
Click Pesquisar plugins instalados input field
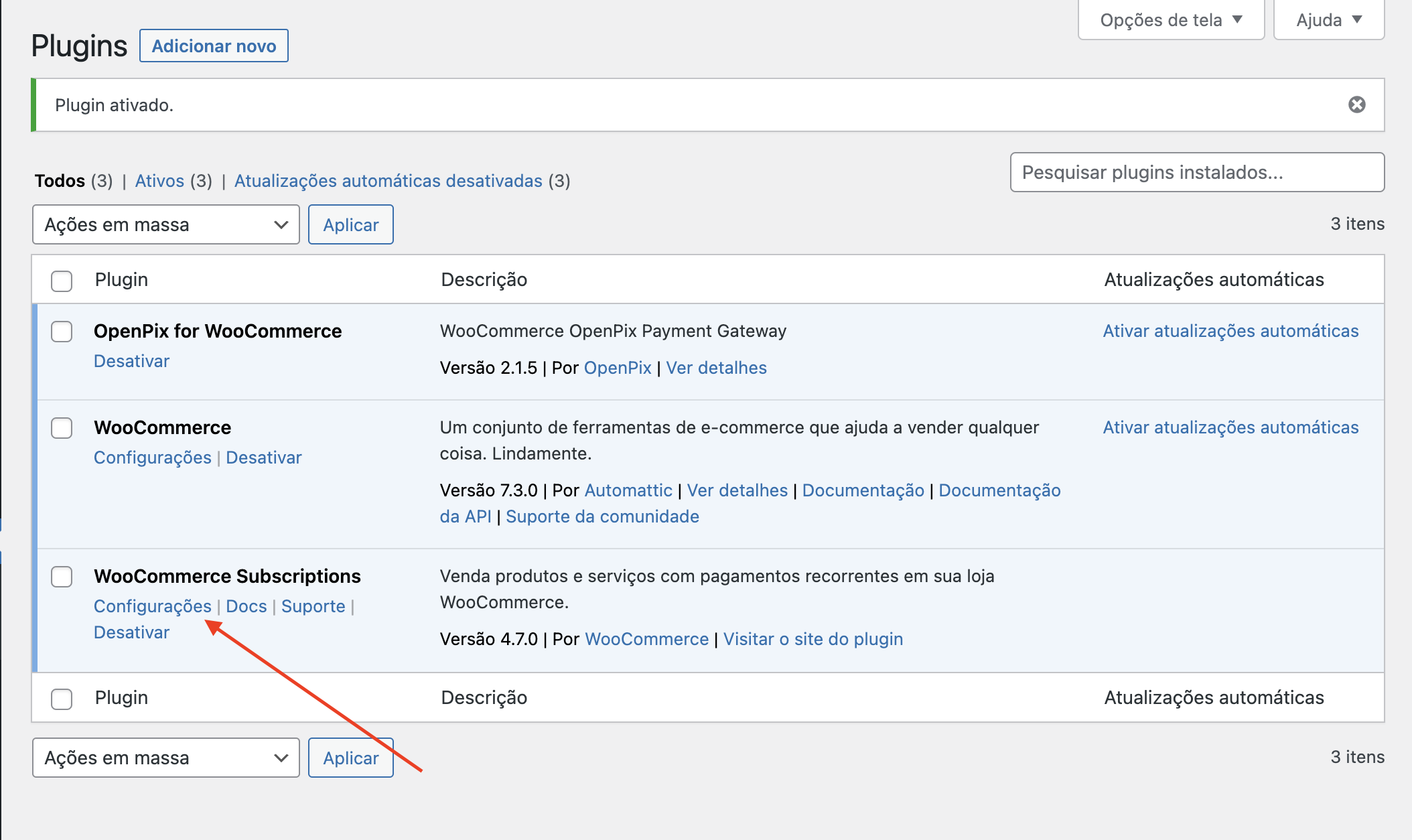point(1197,172)
